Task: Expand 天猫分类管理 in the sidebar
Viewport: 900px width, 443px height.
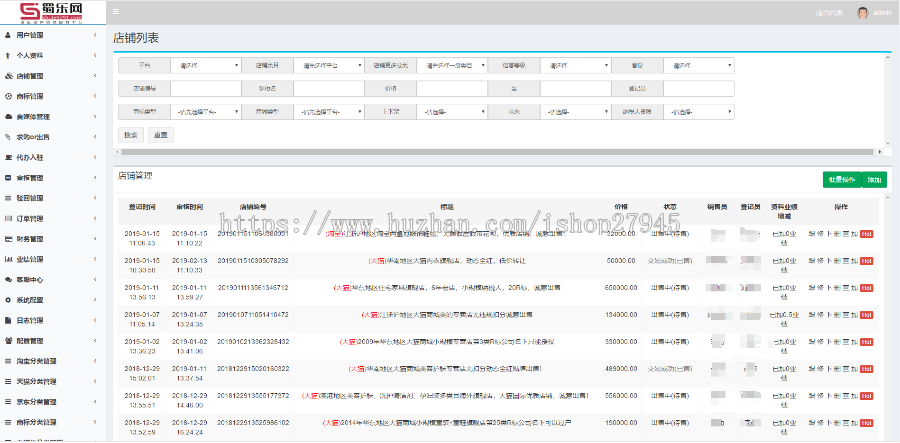Action: click(x=53, y=382)
